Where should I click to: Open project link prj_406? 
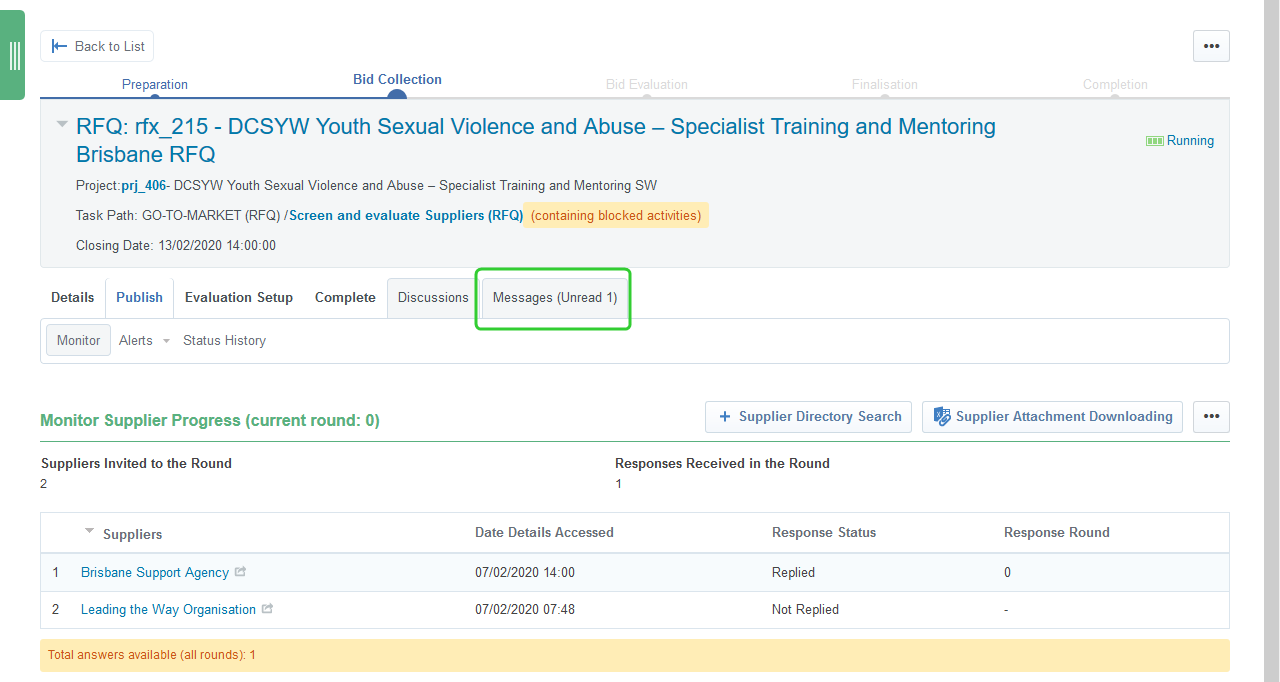(143, 186)
